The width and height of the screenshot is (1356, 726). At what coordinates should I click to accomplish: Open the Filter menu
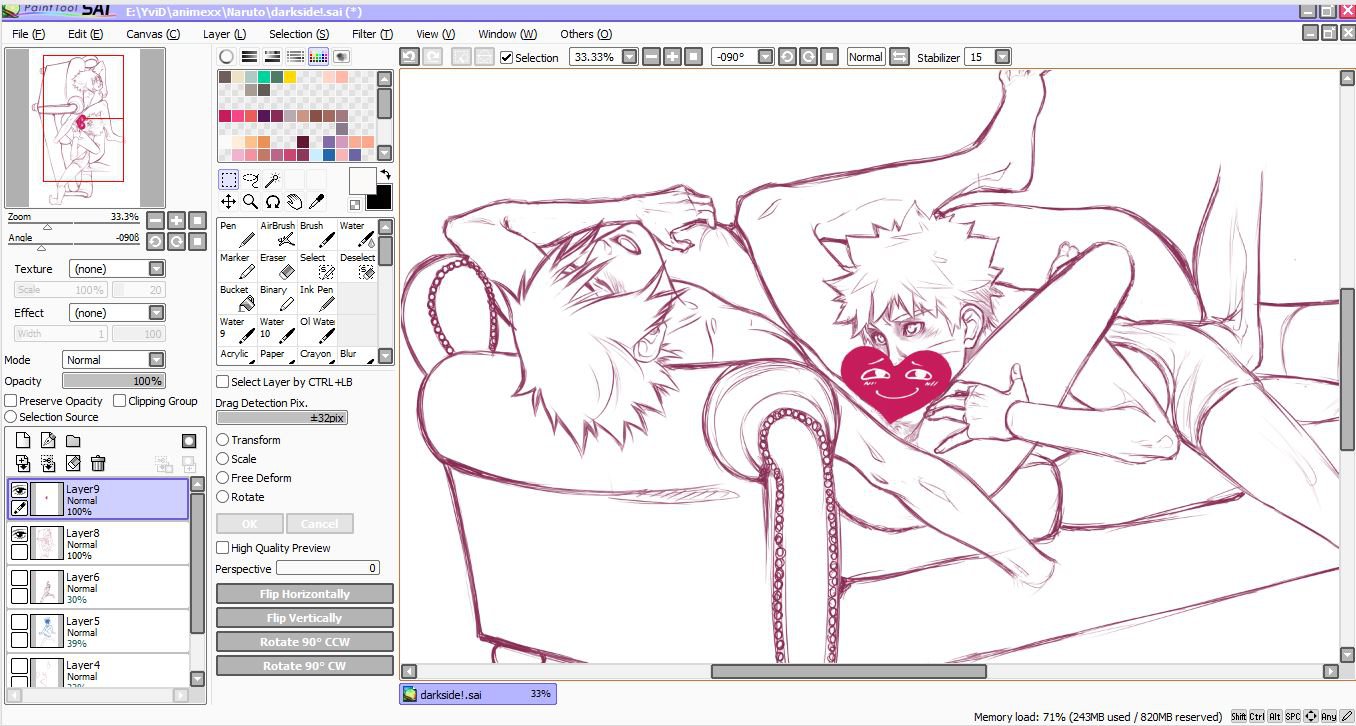371,34
